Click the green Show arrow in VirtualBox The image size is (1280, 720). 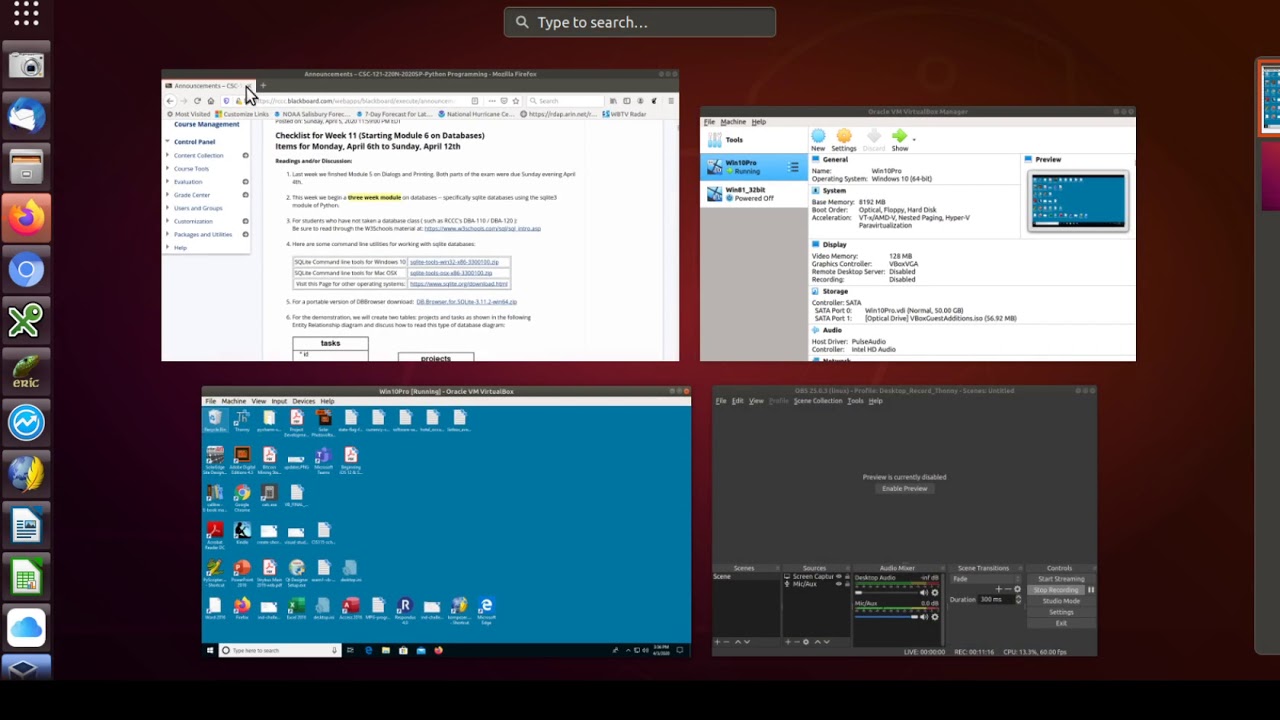899,140
